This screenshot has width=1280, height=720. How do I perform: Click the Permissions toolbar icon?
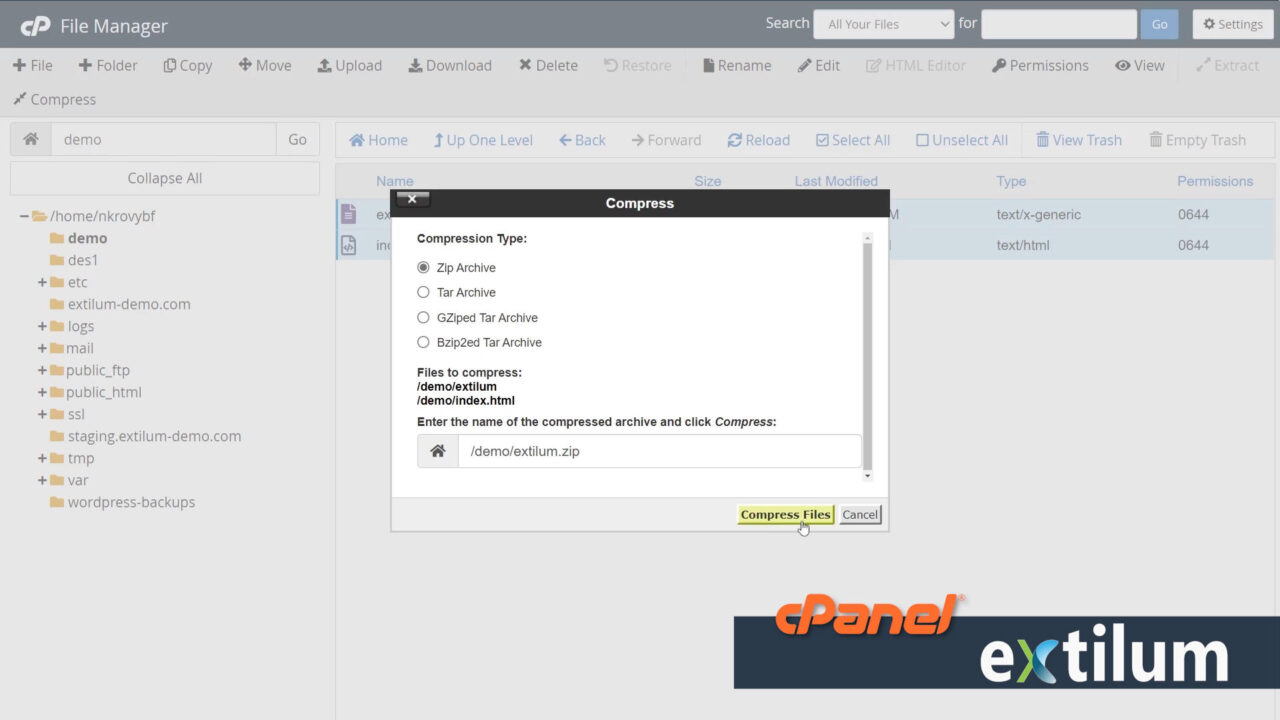click(1040, 65)
